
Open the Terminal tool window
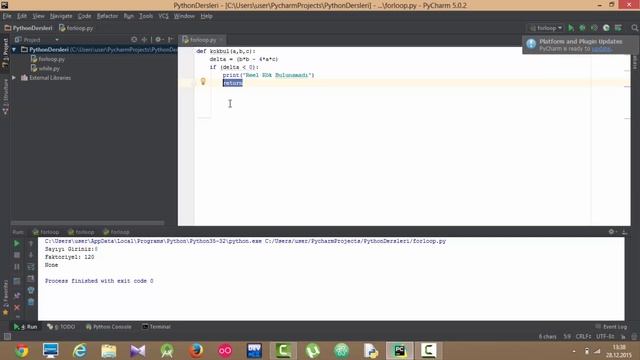[156, 327]
